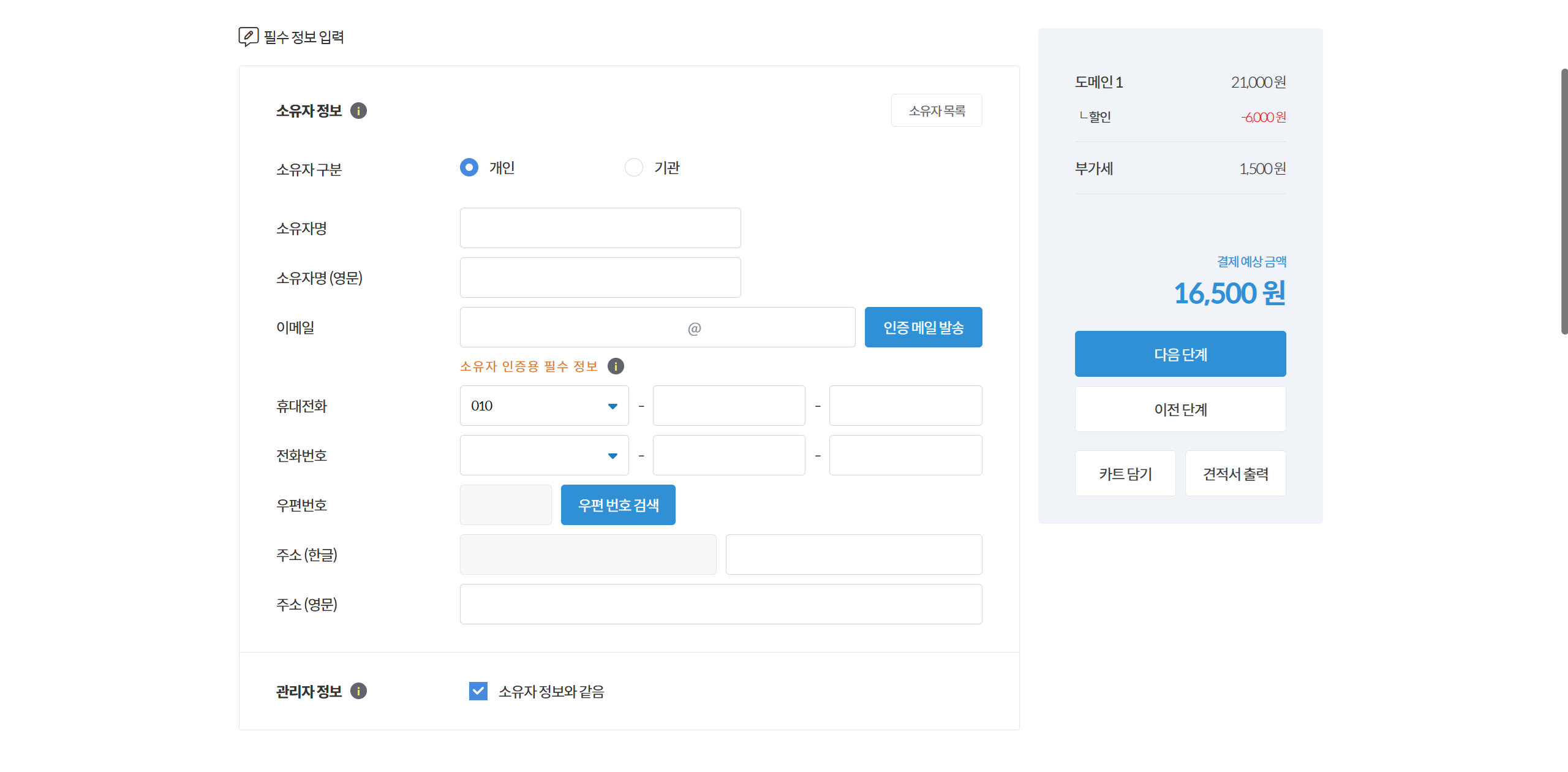The height and width of the screenshot is (772, 1568).
Task: Go back with 이전 단계 button
Action: pyautogui.click(x=1180, y=409)
